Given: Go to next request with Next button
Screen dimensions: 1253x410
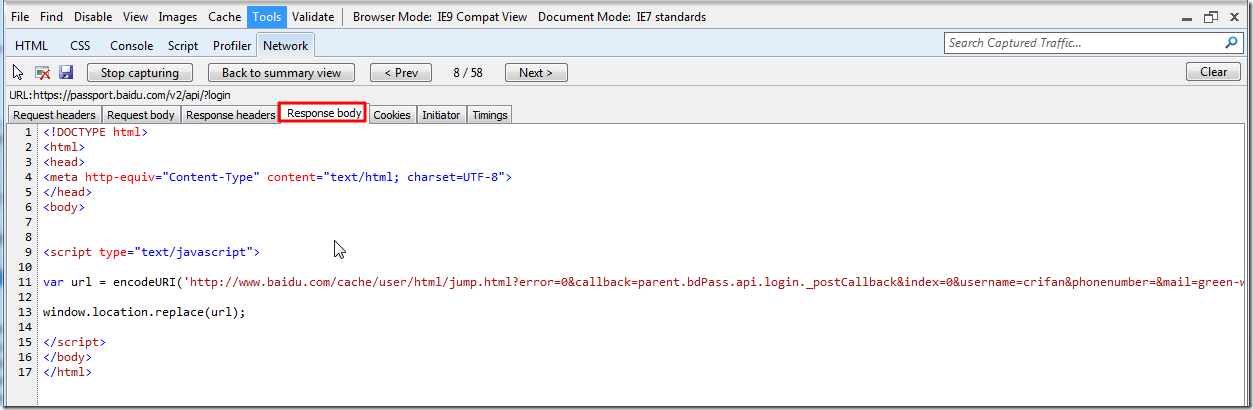Looking at the screenshot, I should tap(536, 72).
